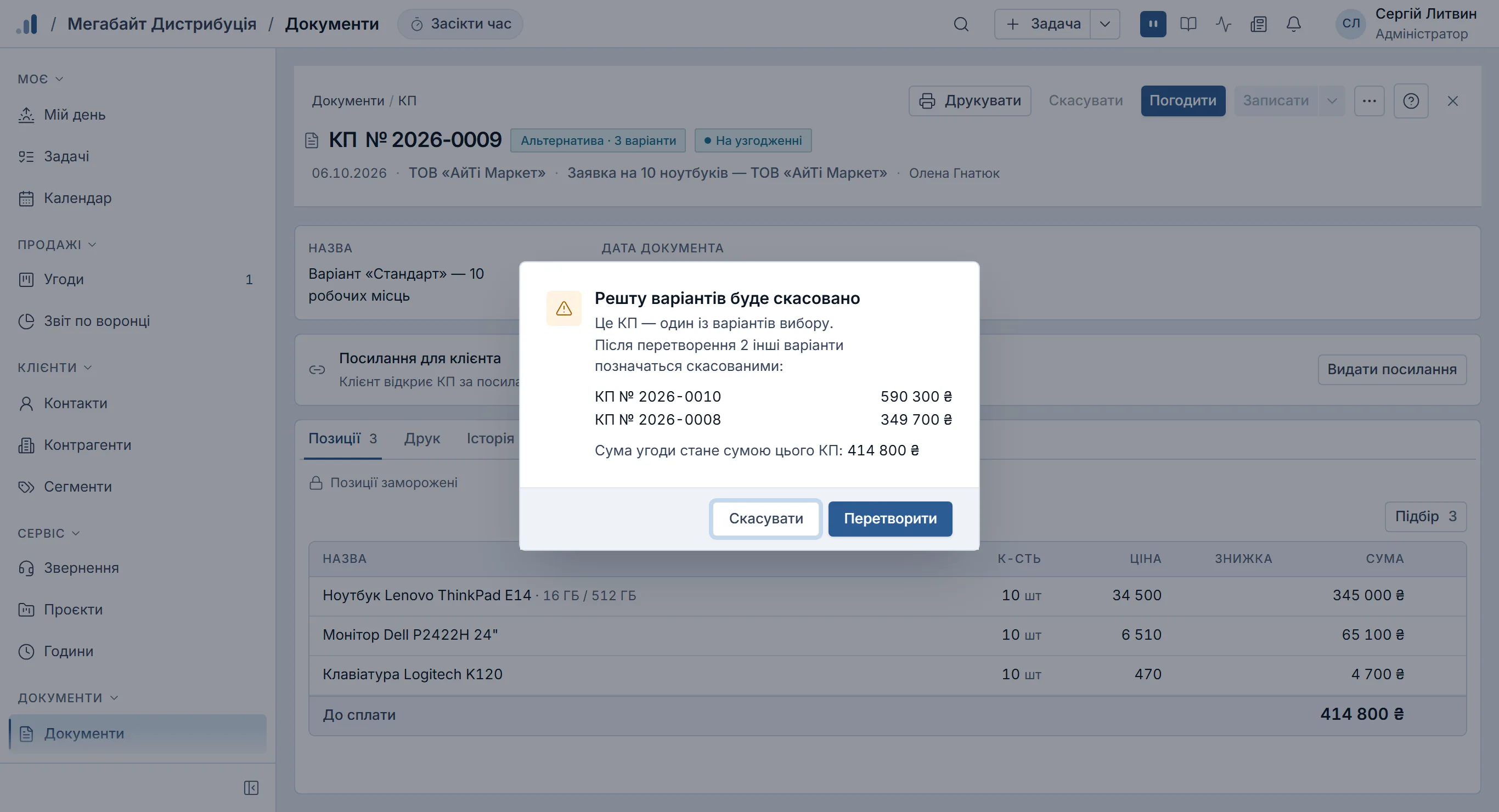This screenshot has height=812, width=1499.
Task: Collapse the ПРОДАЖІ sidebar section
Action: [57, 245]
